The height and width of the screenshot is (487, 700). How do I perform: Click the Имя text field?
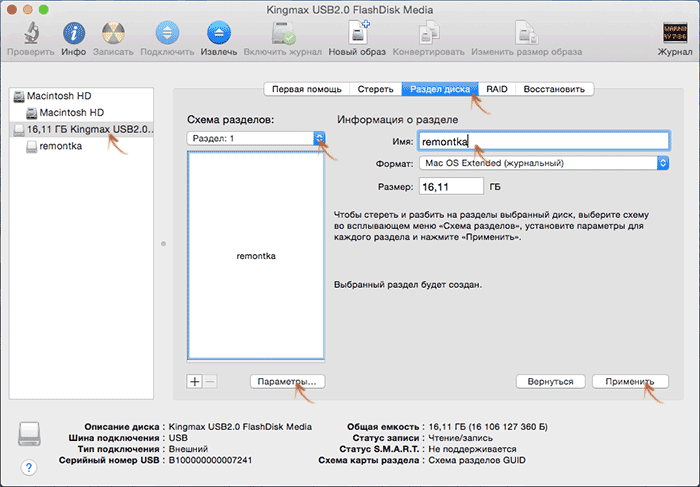click(542, 141)
